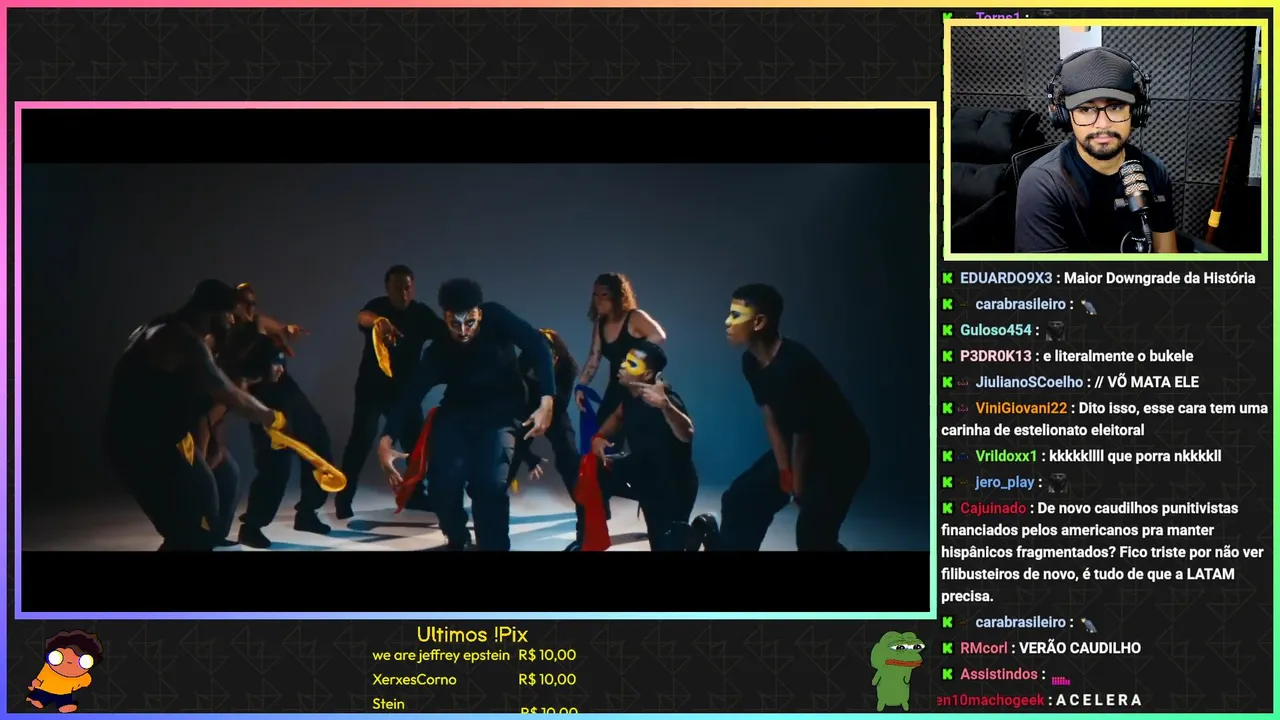The height and width of the screenshot is (720, 1280).
Task: Open JiulianoSCoelho's username in chat
Action: click(1029, 382)
